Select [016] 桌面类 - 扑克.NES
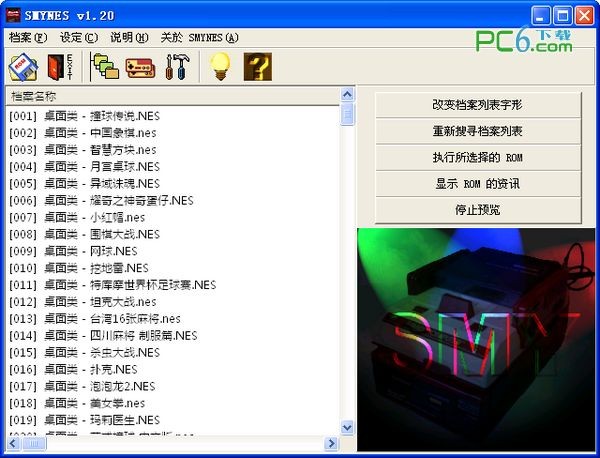600x458 pixels. (73, 369)
